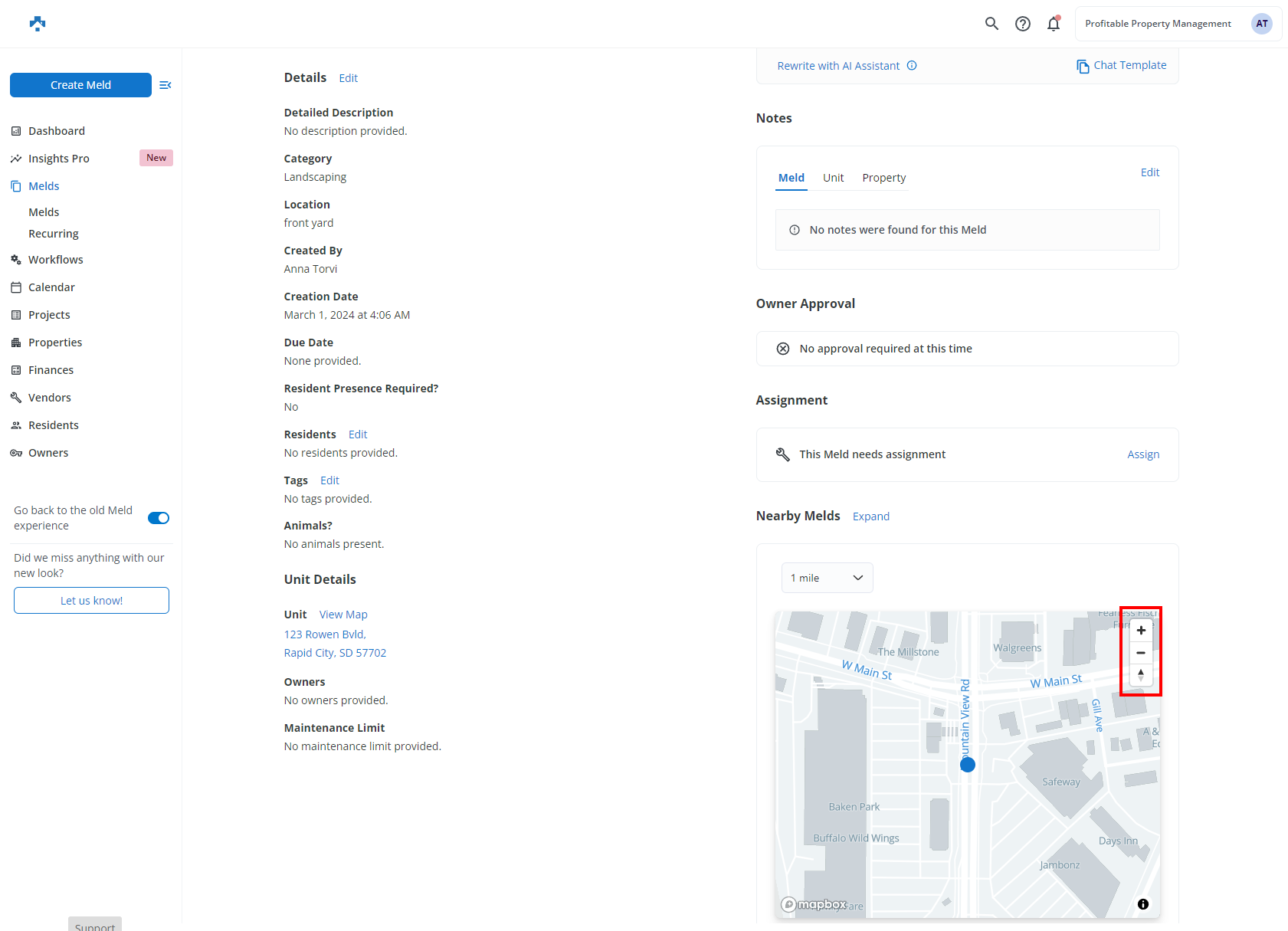Open Workflows in the sidebar
This screenshot has width=1288, height=931.
point(56,260)
